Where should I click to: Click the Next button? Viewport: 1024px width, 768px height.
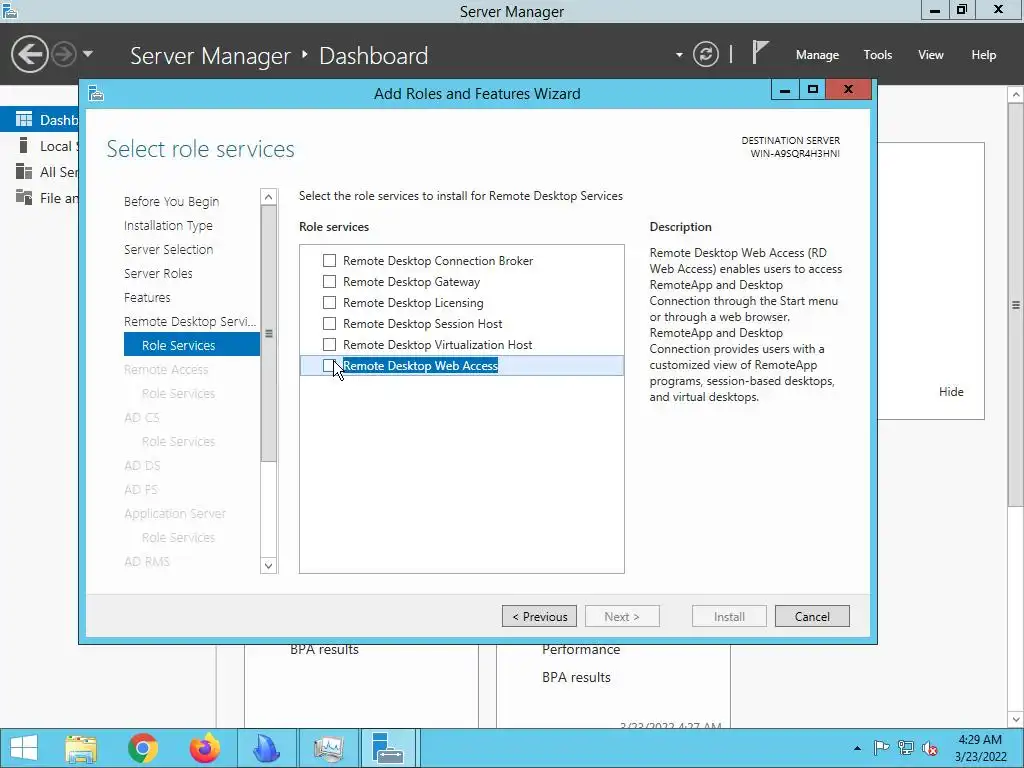pos(622,616)
